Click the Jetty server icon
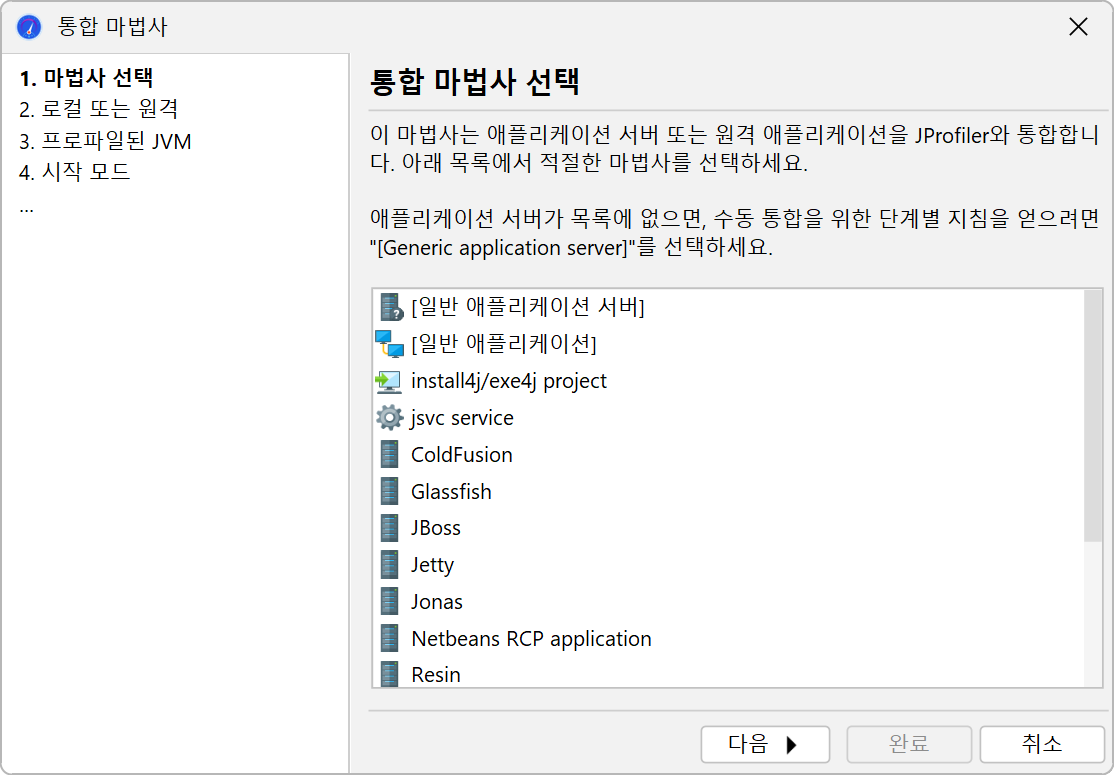The width and height of the screenshot is (1114, 775). [x=389, y=565]
